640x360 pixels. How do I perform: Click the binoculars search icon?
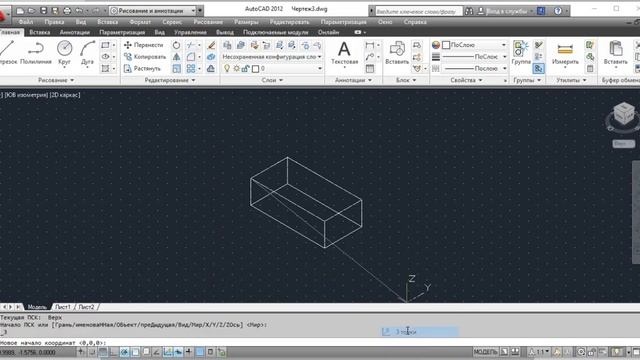coord(469,11)
